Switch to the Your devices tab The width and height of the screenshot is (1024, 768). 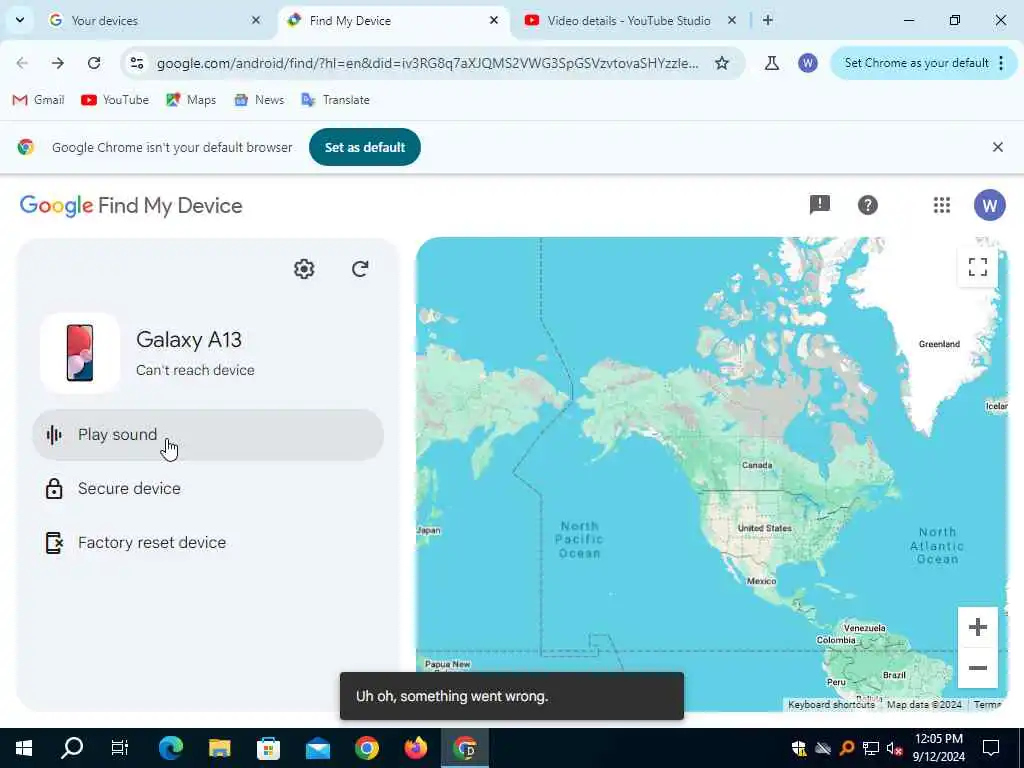[x=154, y=21]
